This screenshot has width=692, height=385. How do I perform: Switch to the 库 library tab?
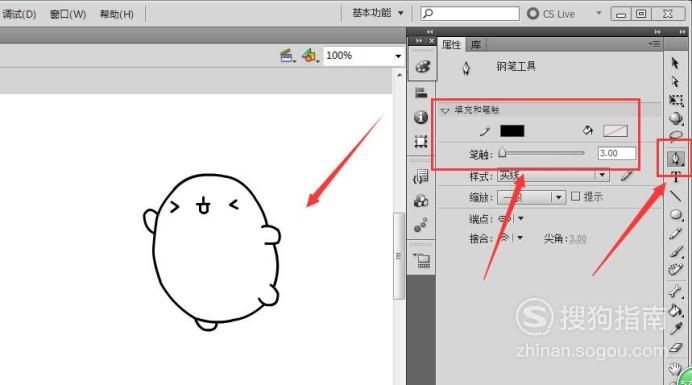point(476,45)
